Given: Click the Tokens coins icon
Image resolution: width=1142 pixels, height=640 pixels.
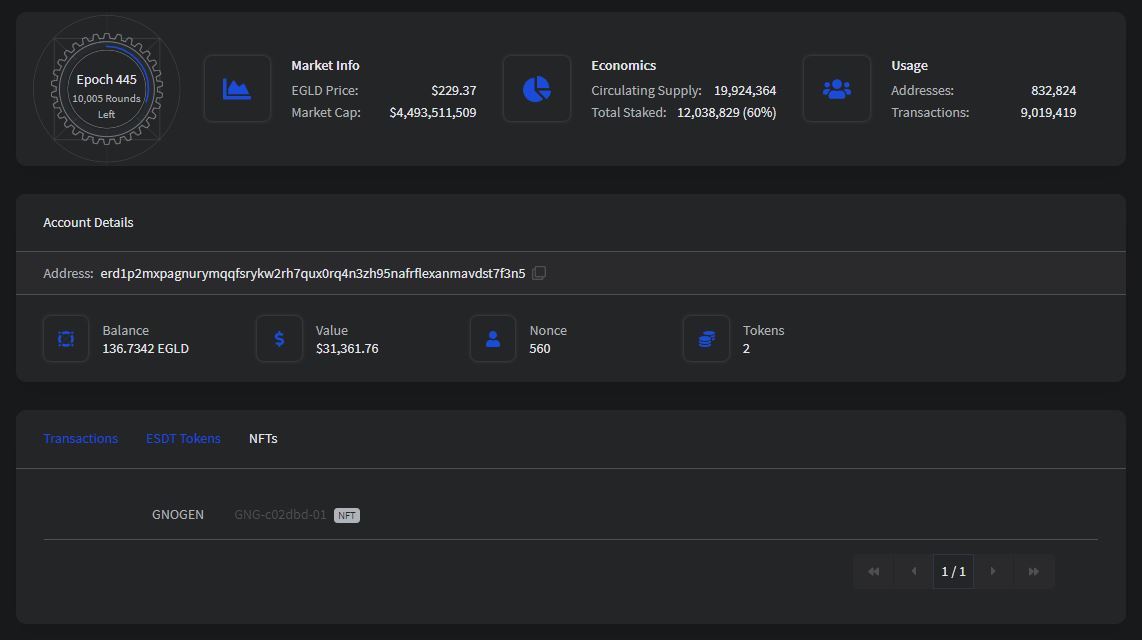Looking at the screenshot, I should click(706, 339).
